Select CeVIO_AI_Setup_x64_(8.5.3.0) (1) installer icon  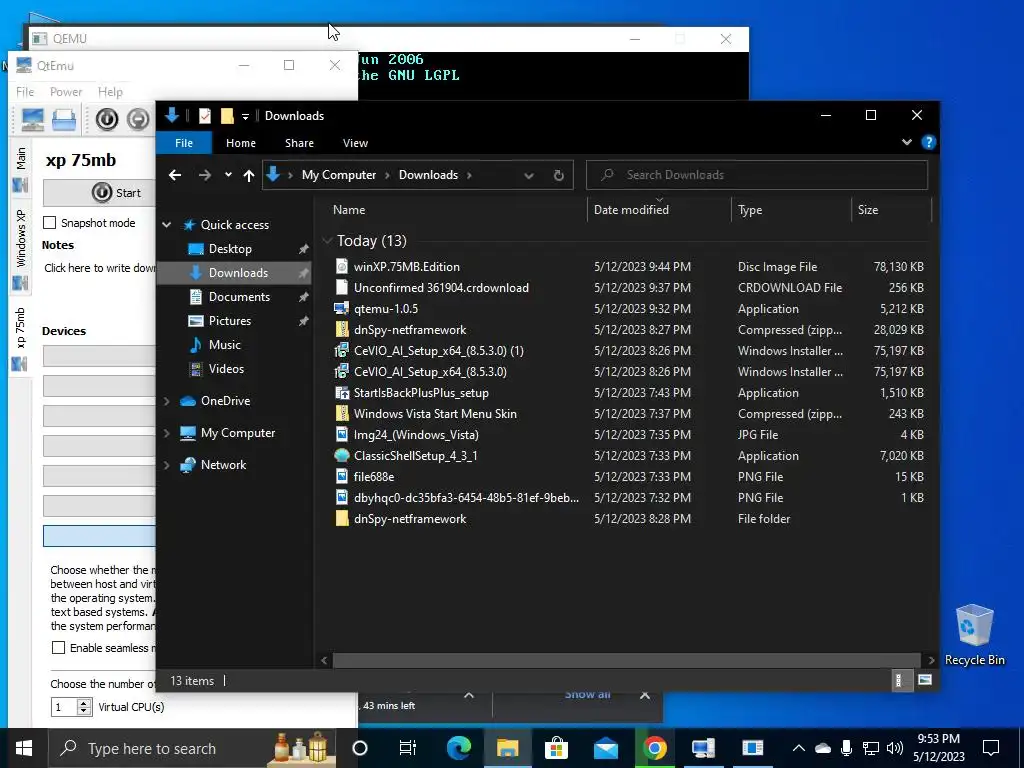(342, 351)
